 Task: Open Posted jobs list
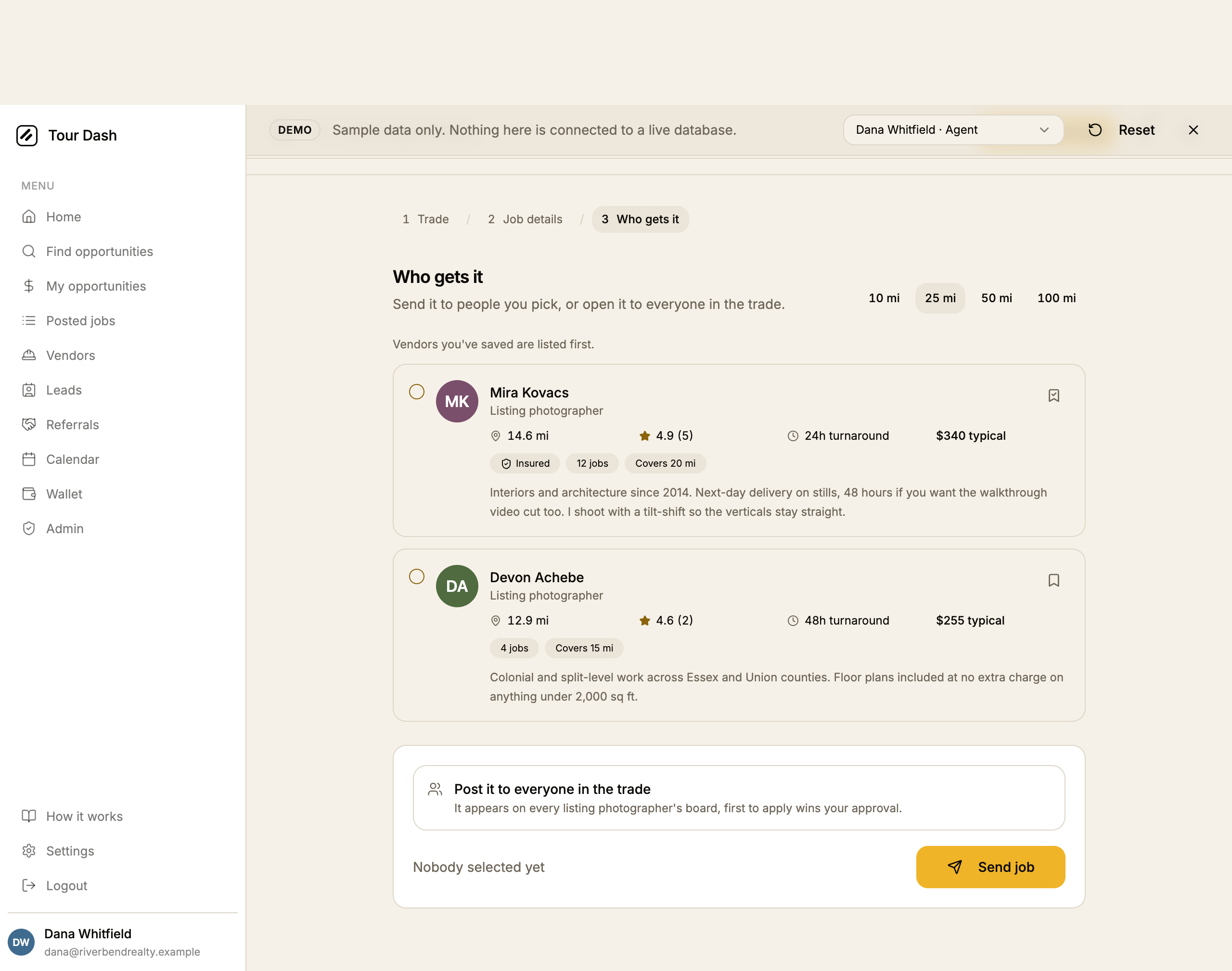(x=122, y=320)
